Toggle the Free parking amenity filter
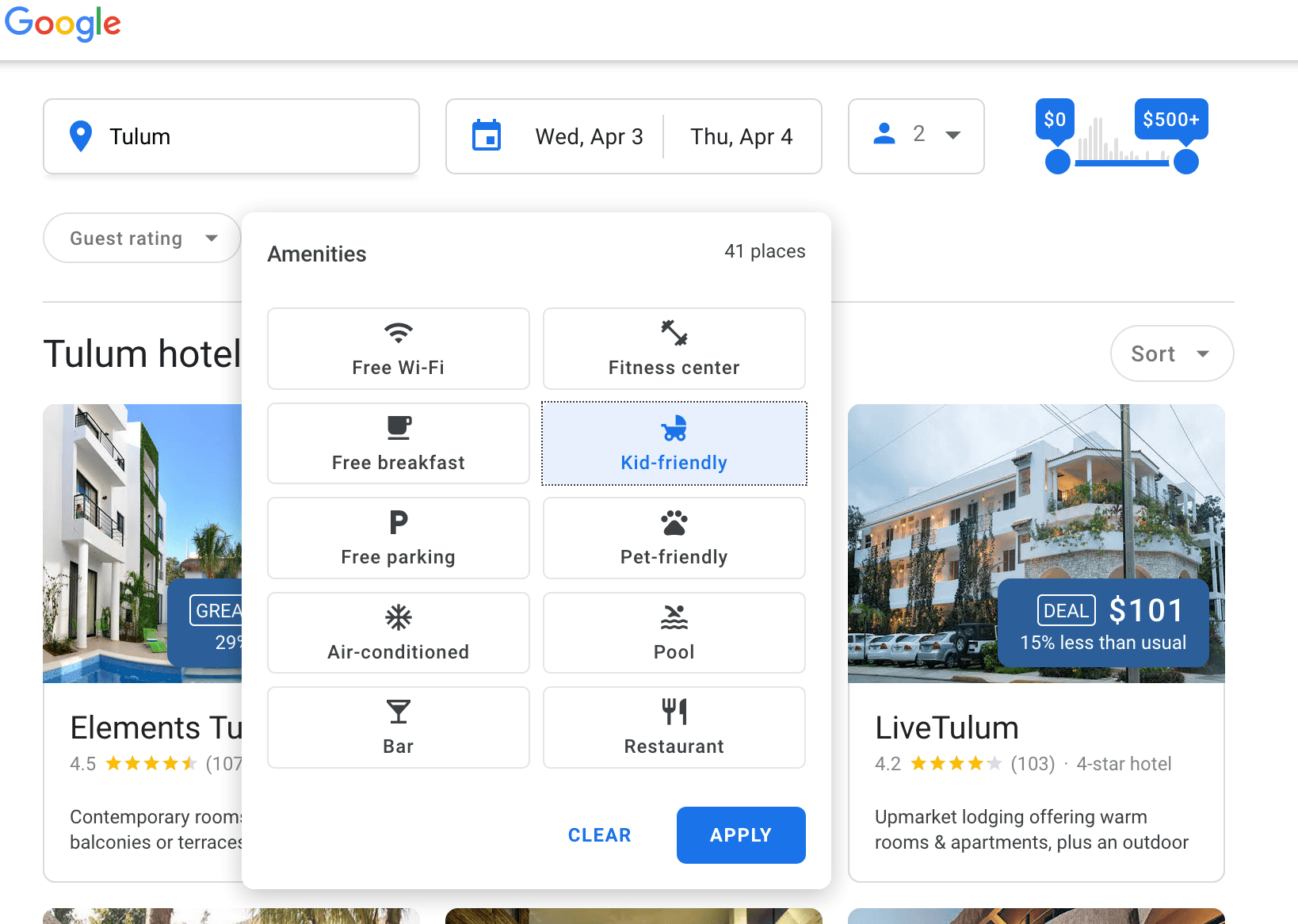Image resolution: width=1298 pixels, height=924 pixels. [399, 538]
